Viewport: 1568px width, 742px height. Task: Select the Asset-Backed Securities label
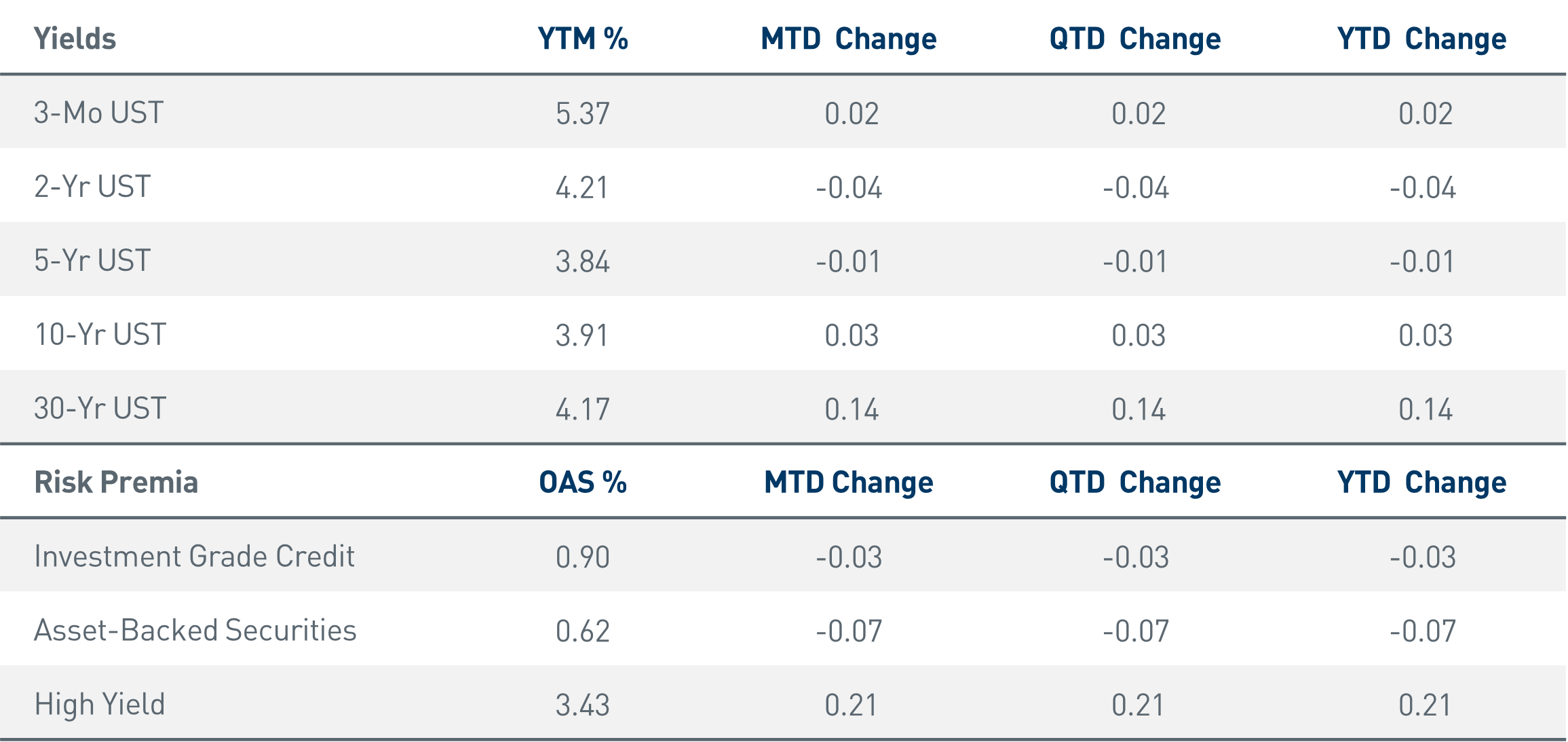pyautogui.click(x=195, y=631)
